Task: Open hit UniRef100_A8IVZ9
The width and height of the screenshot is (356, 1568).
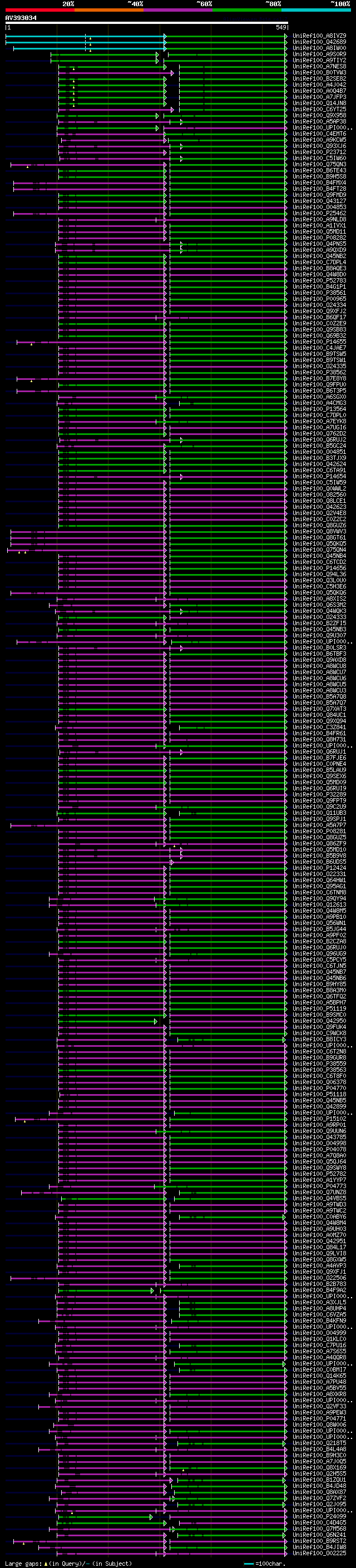Action: 319,36
